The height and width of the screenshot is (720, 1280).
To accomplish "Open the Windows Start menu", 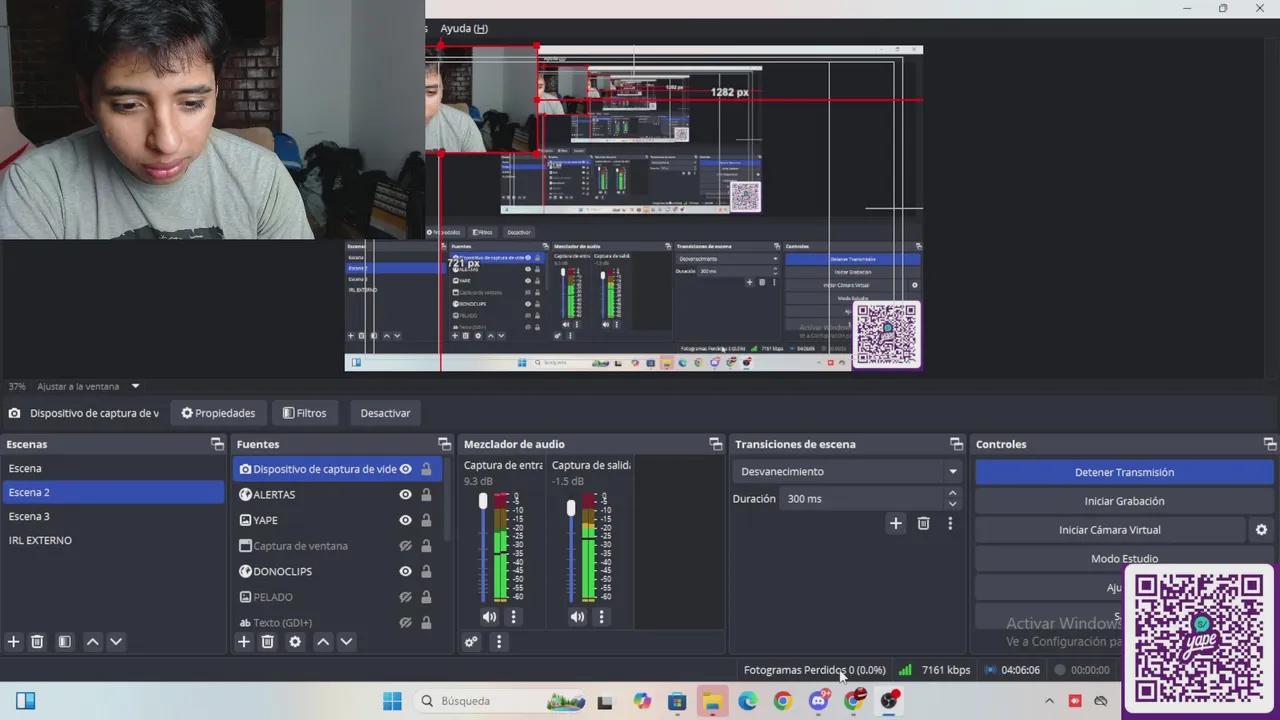I will (392, 701).
